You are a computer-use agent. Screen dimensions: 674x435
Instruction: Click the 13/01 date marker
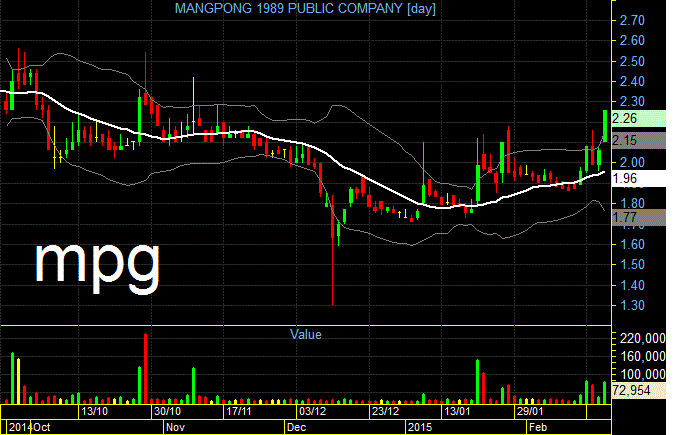[x=457, y=411]
